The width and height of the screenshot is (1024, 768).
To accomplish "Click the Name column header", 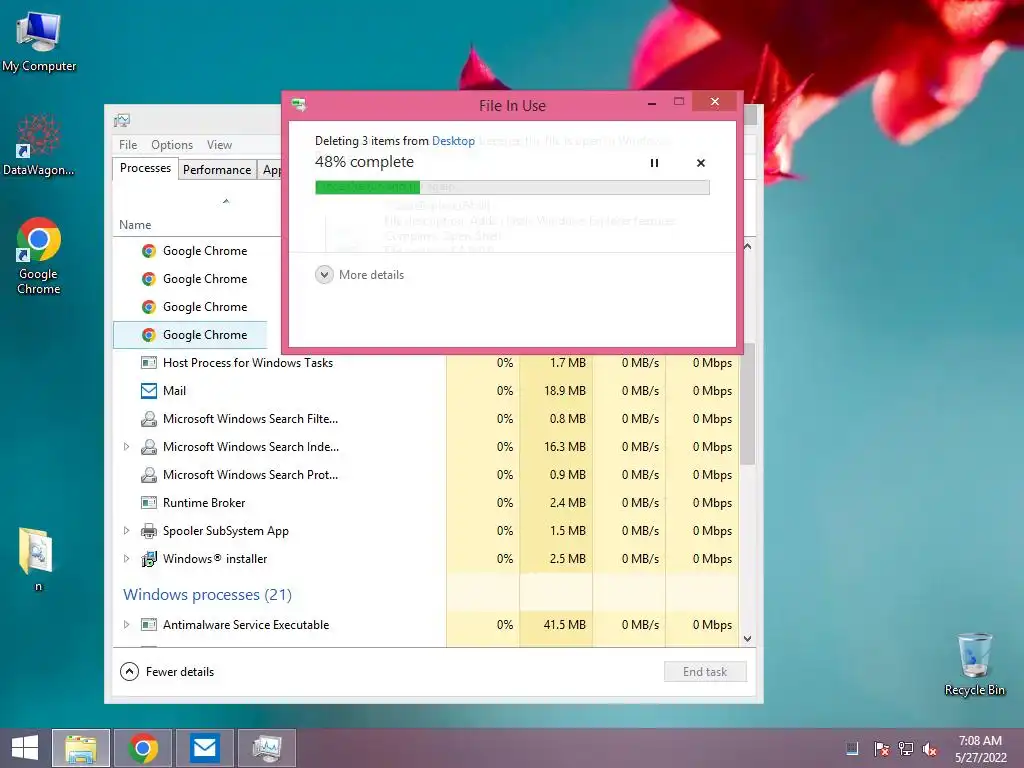I will 135,225.
